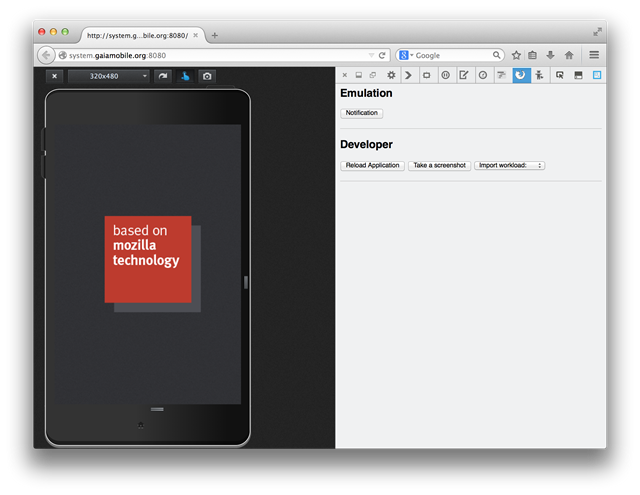Open developer tools in a separate window
The image size is (640, 495).
pos(373,75)
